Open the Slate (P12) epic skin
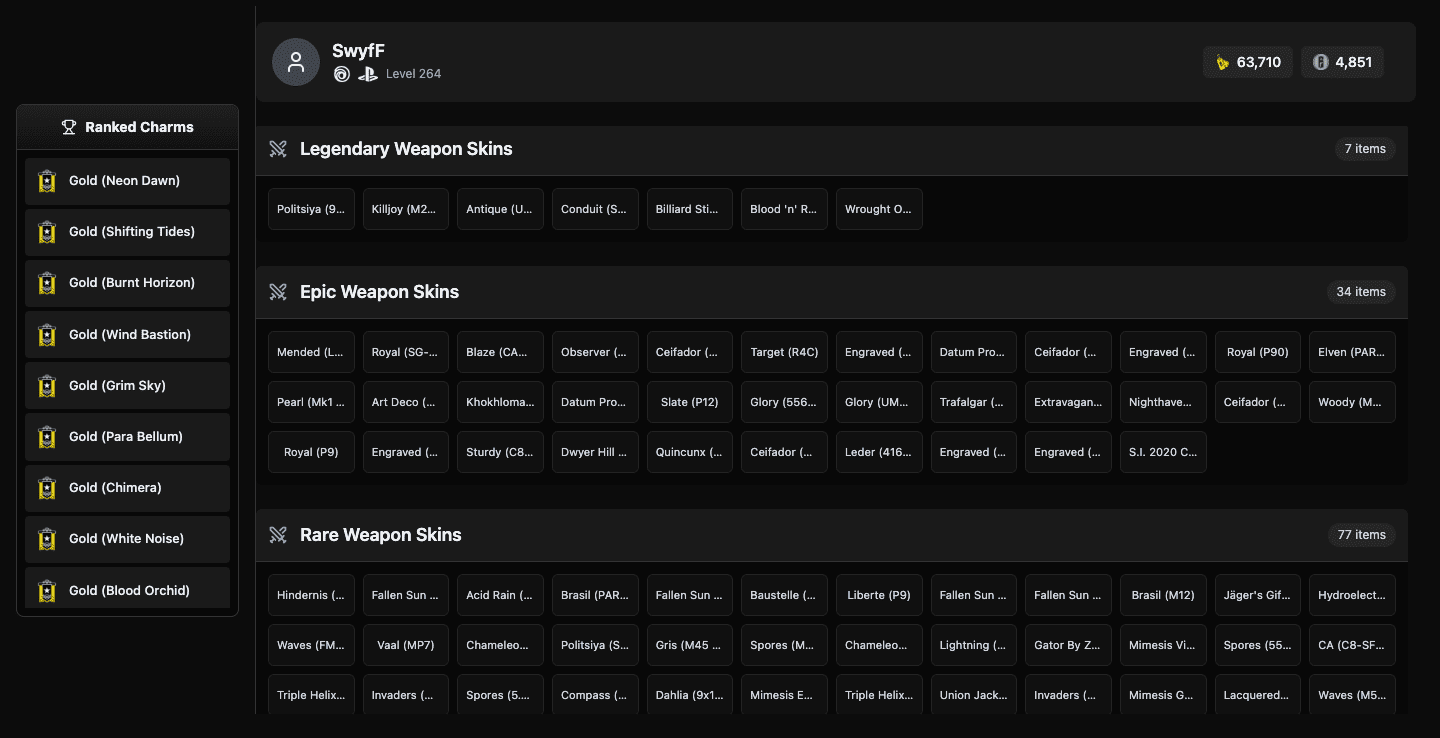Screen dimensions: 1440x738 click(x=689, y=402)
